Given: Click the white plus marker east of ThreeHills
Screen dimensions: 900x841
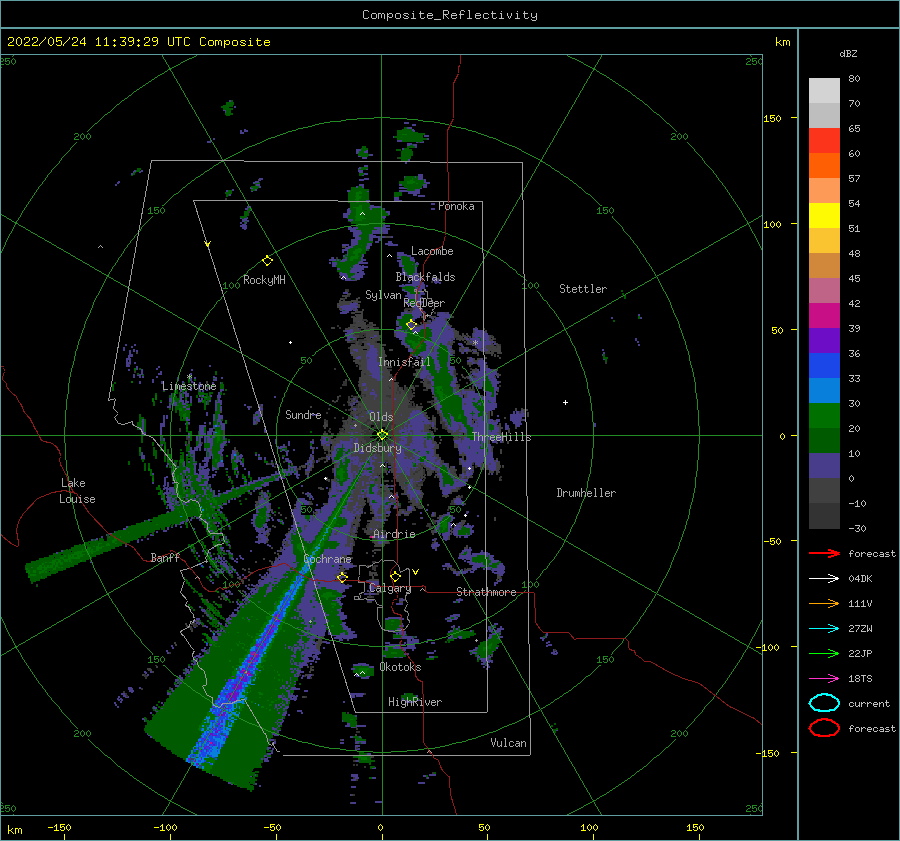Looking at the screenshot, I should 565,402.
